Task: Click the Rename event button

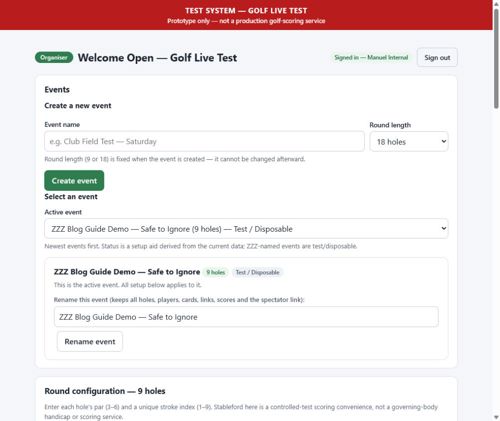Action: coord(90,341)
